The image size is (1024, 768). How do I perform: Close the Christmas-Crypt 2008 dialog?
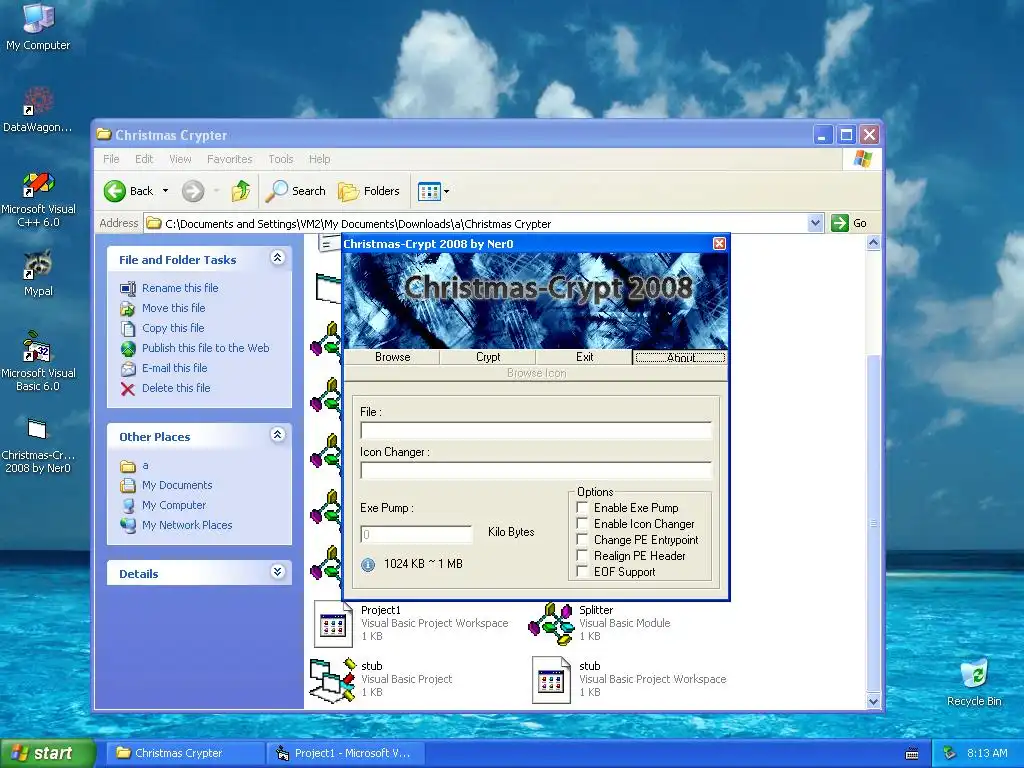point(719,244)
